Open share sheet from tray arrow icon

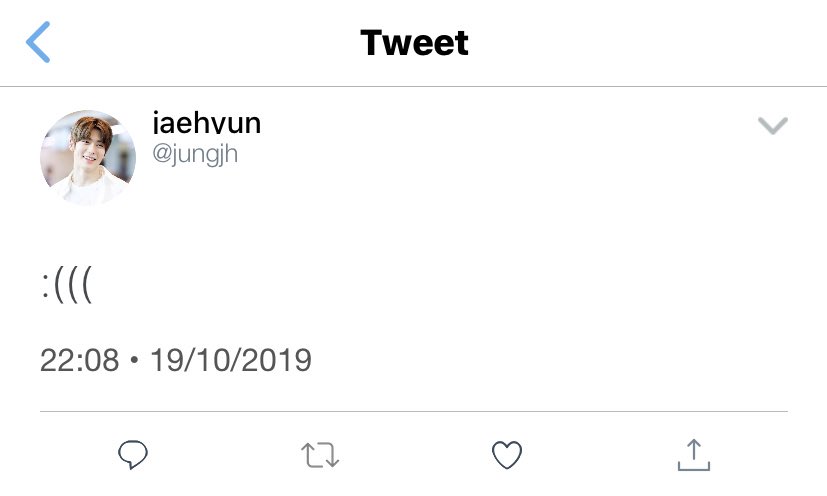coord(694,454)
